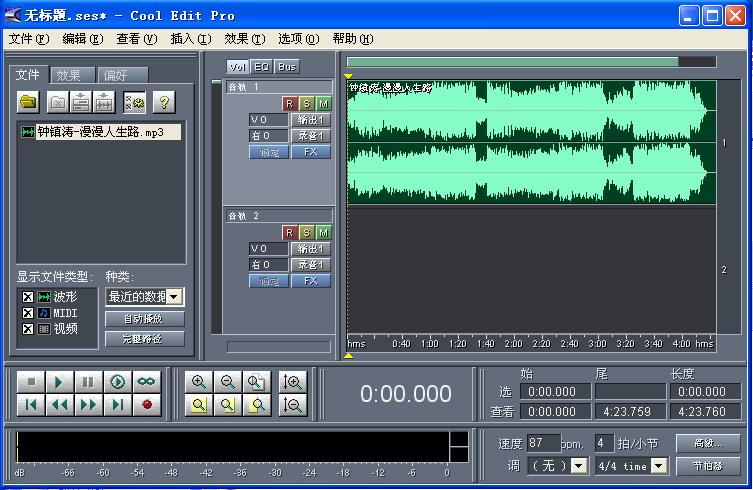Open Track 1 output device 输出1 button
Screen dimensions: 753x490
(311, 120)
